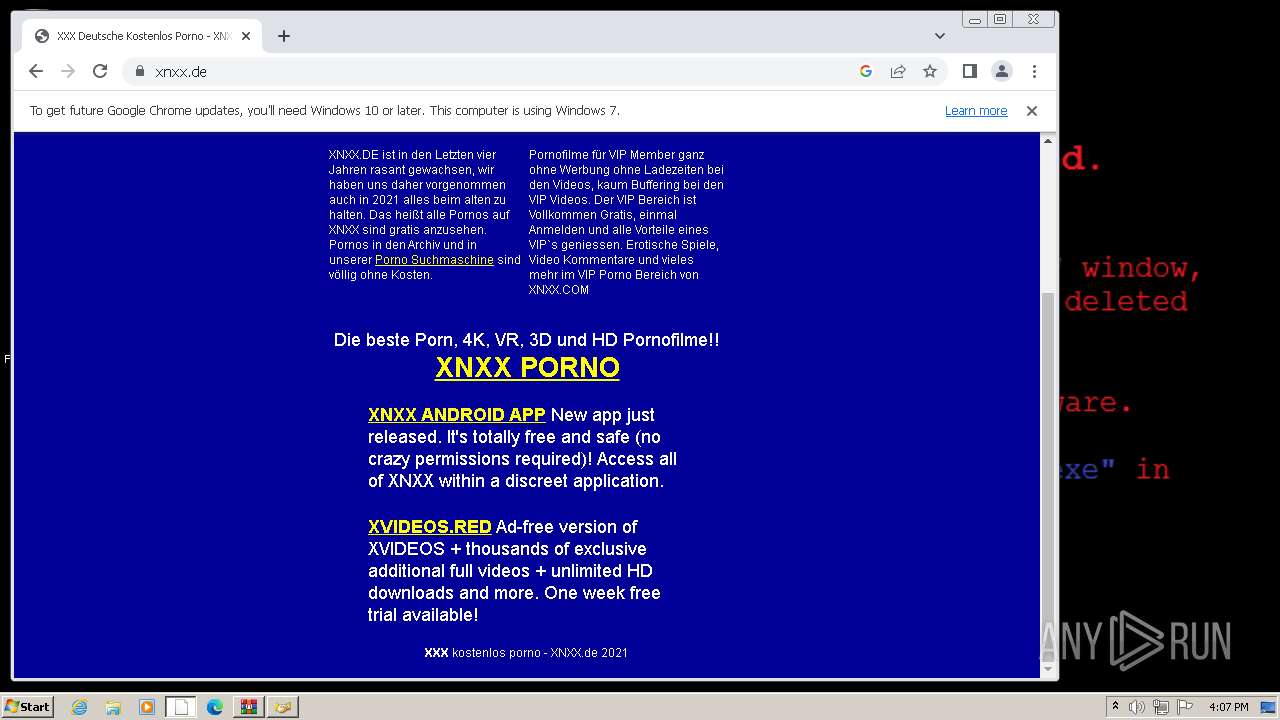Open the Chrome three-dot menu
This screenshot has width=1280, height=720.
pos(1034,71)
